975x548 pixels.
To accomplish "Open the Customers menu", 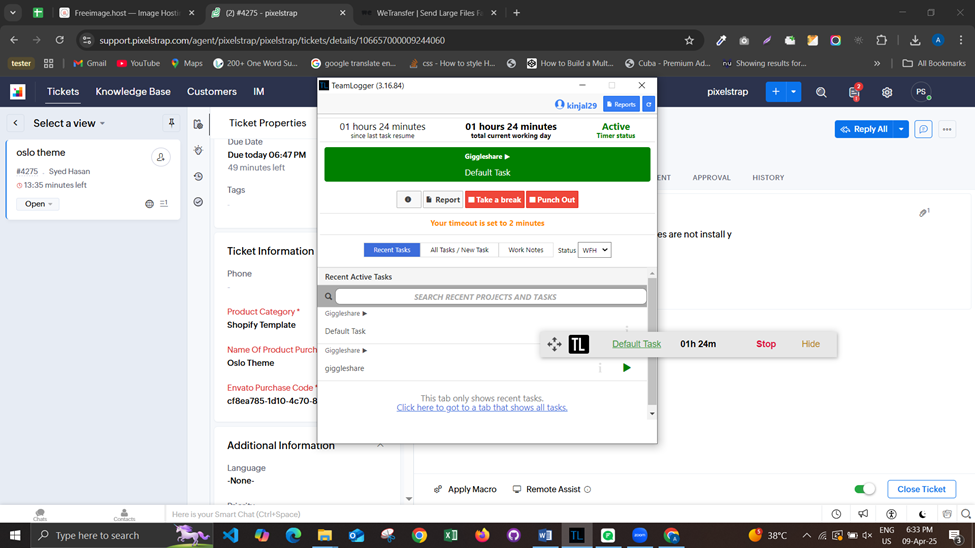I will [x=212, y=91].
